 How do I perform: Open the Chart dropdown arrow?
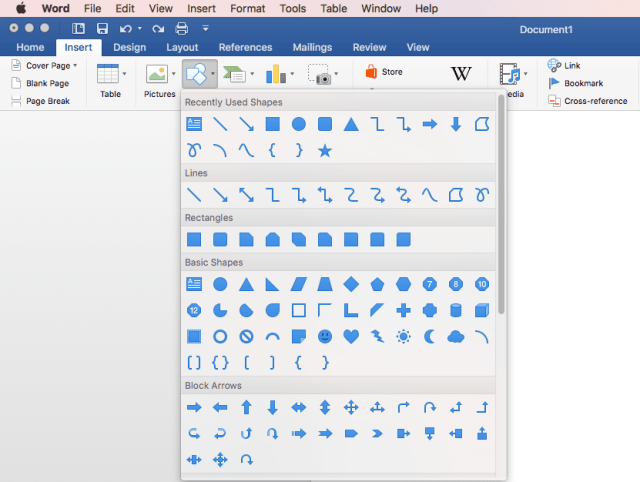pos(293,74)
